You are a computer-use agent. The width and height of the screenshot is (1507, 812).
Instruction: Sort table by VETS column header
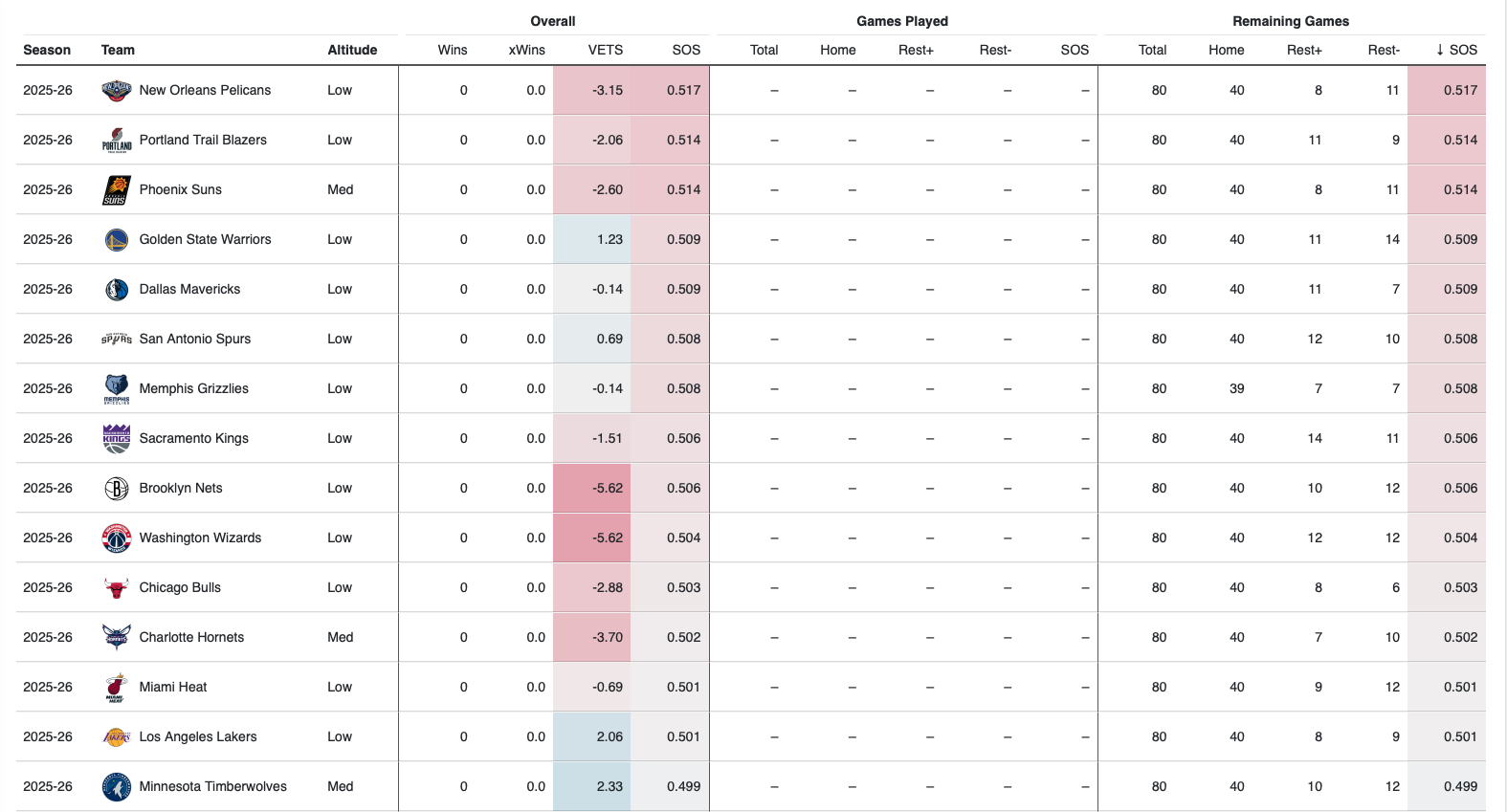pyautogui.click(x=605, y=50)
